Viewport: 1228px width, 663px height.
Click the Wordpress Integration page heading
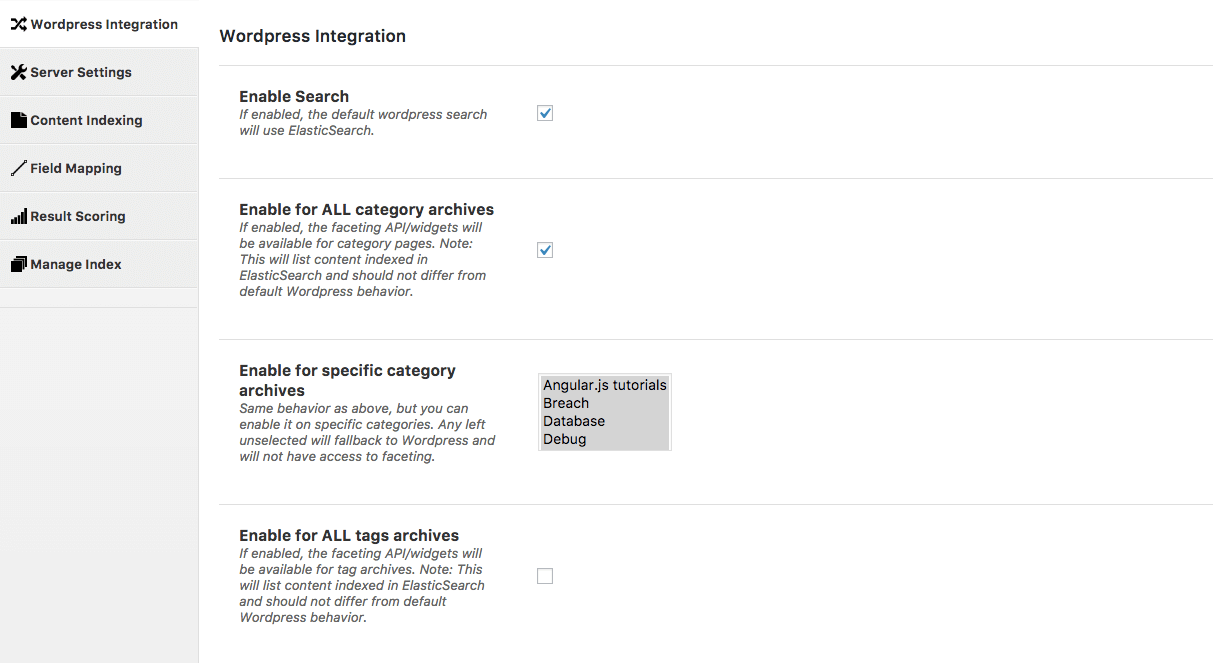click(x=312, y=36)
